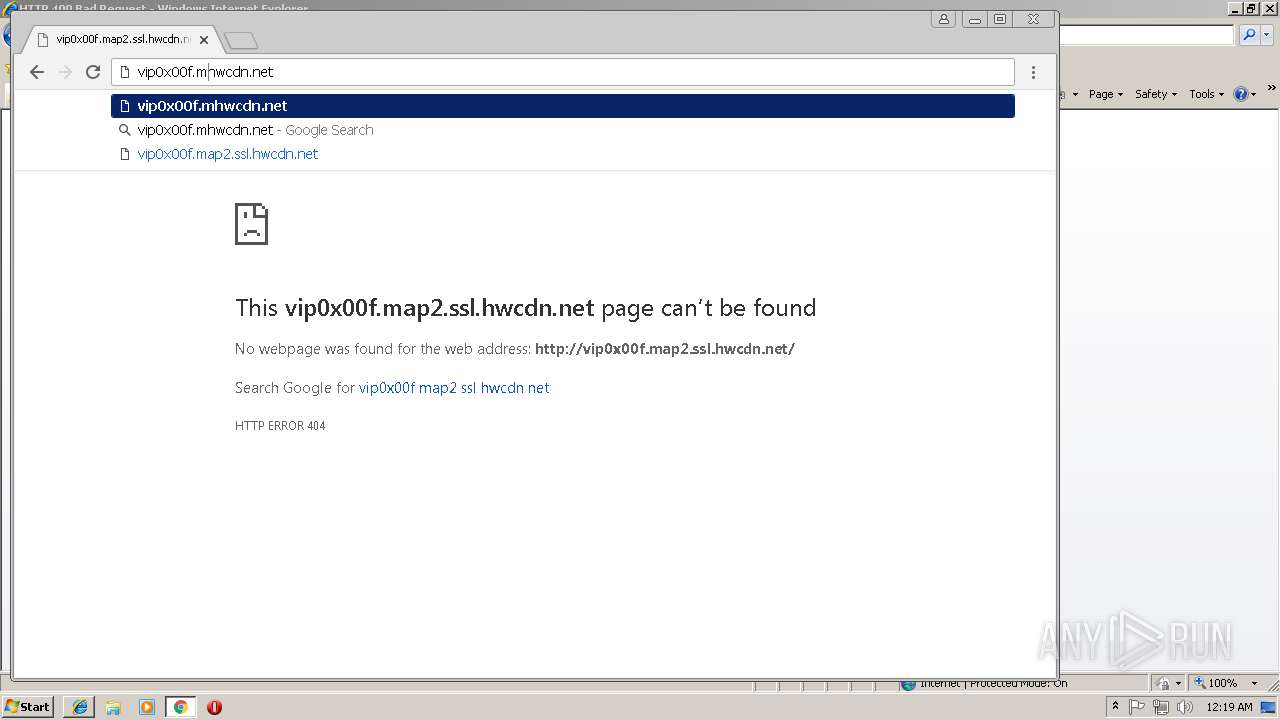This screenshot has height=720, width=1280.
Task: Click the Chrome user profile icon
Action: coord(944,19)
